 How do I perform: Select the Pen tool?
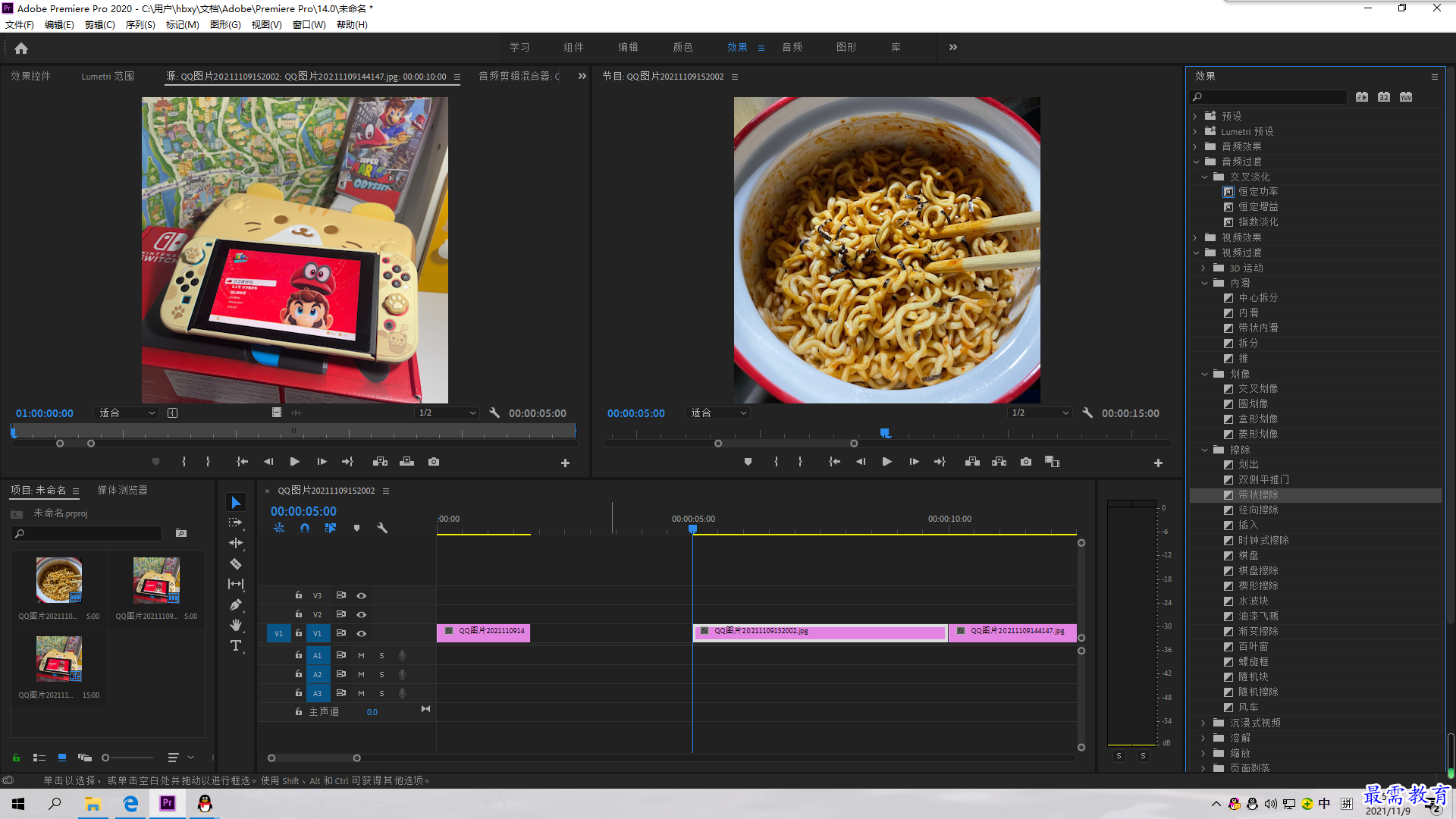pyautogui.click(x=236, y=604)
